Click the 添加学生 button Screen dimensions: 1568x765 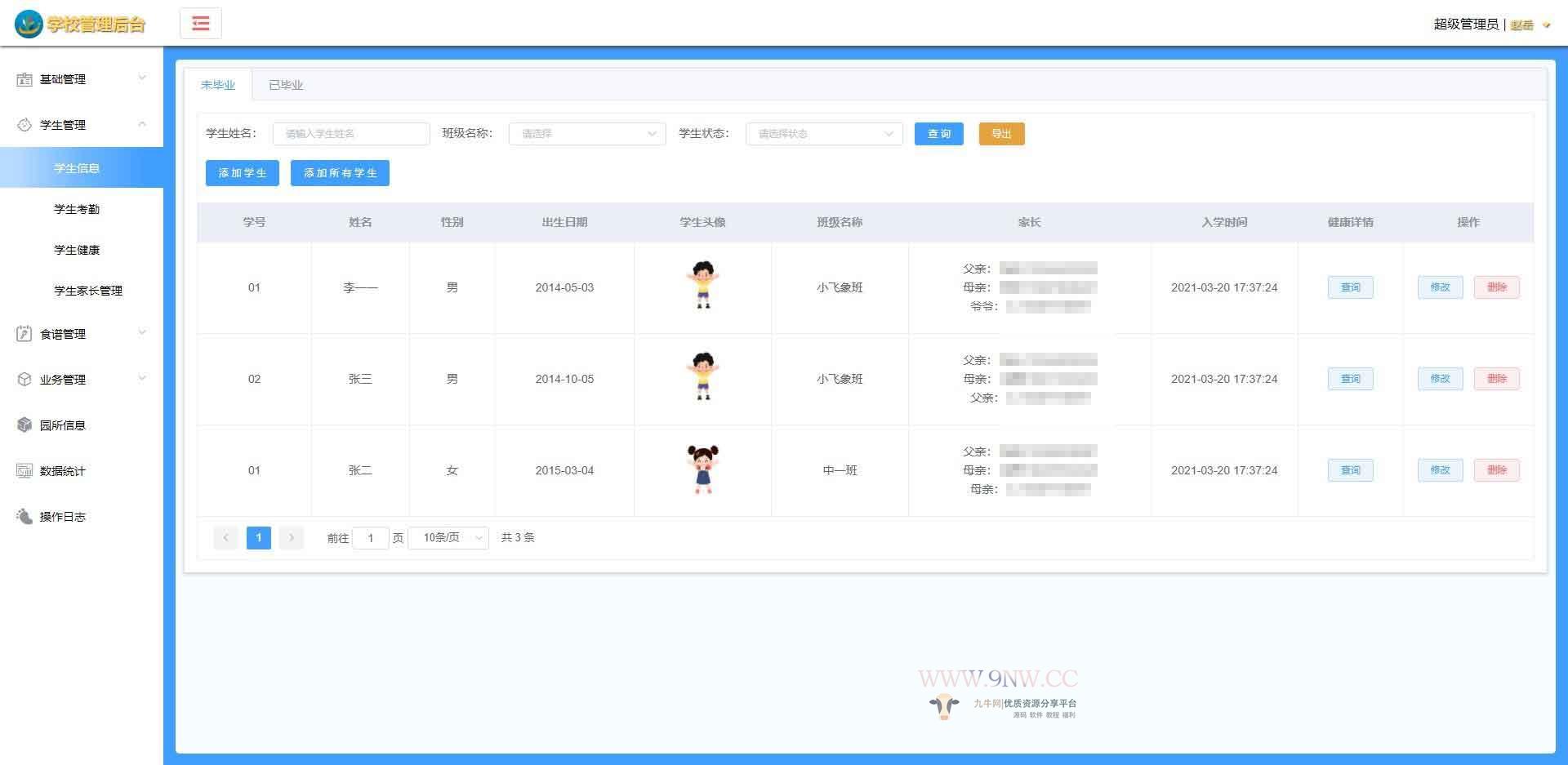243,173
